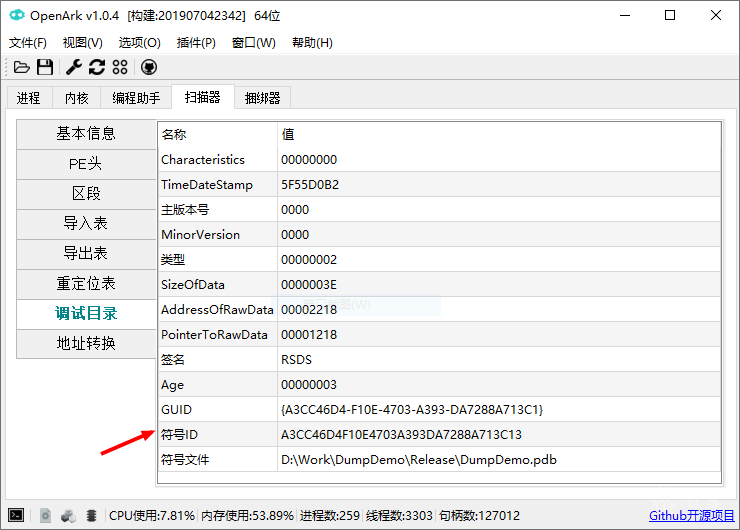
Task: Minimize the OpenArk window
Action: 625,15
